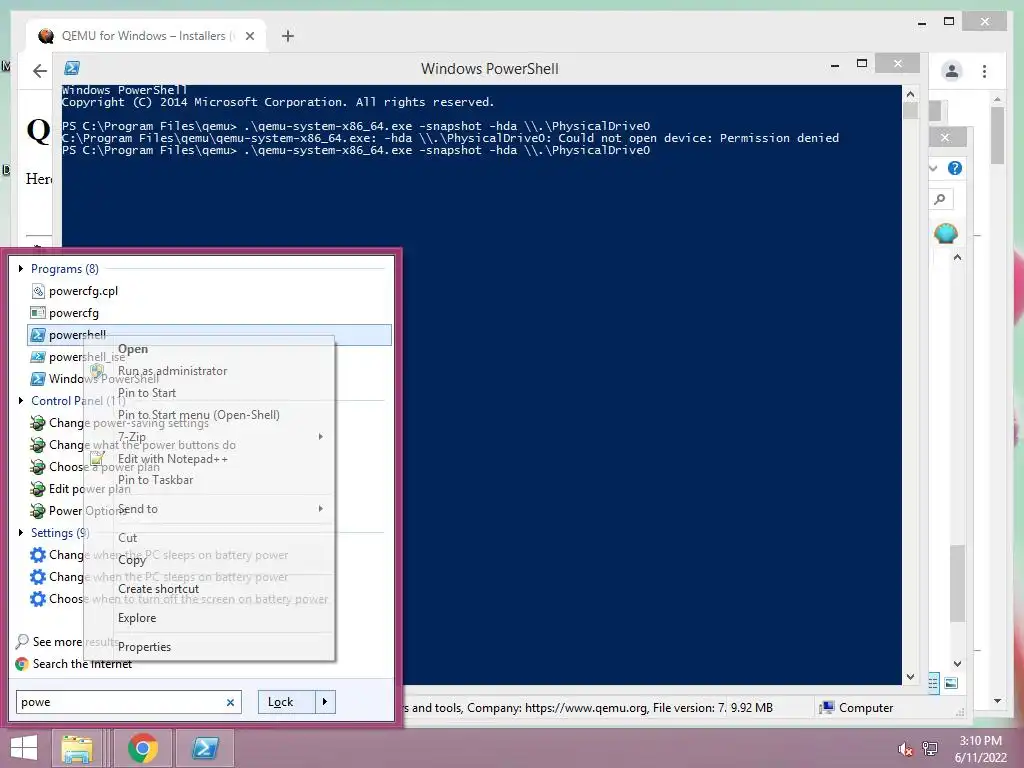Select the powercfg program result
1024x768 pixels.
[73, 313]
